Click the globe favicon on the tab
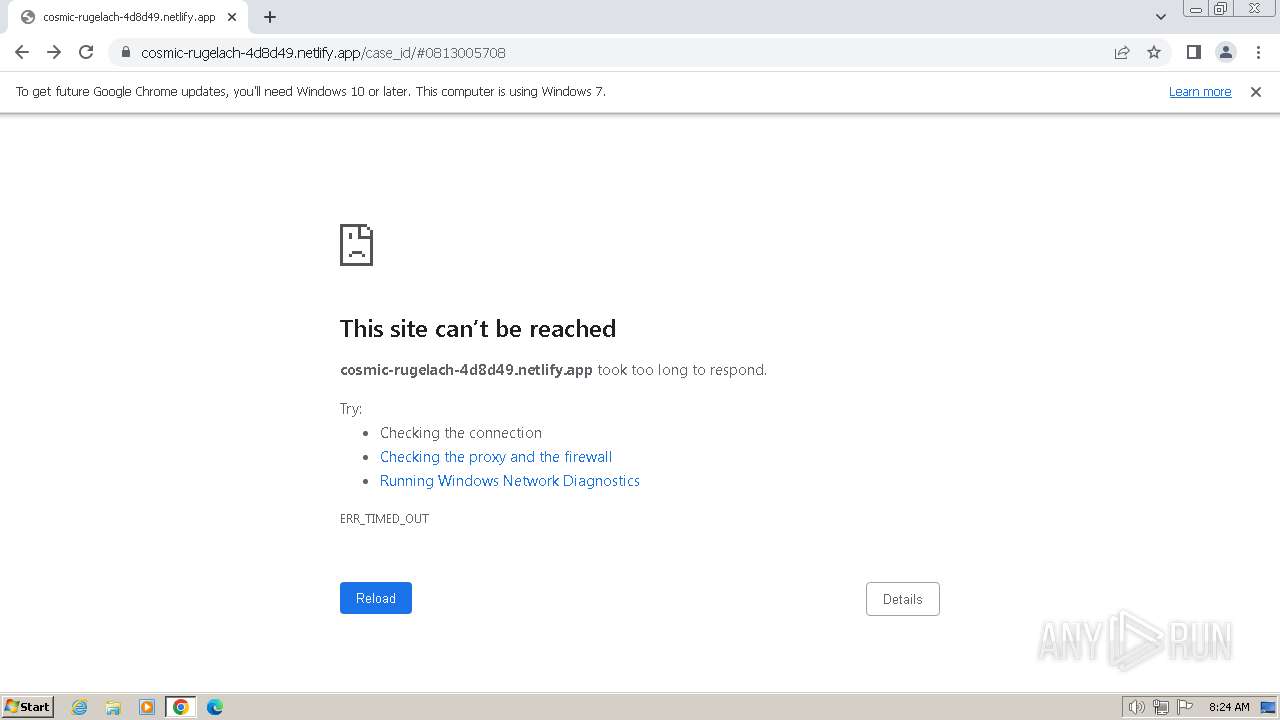The image size is (1280, 720). tap(27, 17)
